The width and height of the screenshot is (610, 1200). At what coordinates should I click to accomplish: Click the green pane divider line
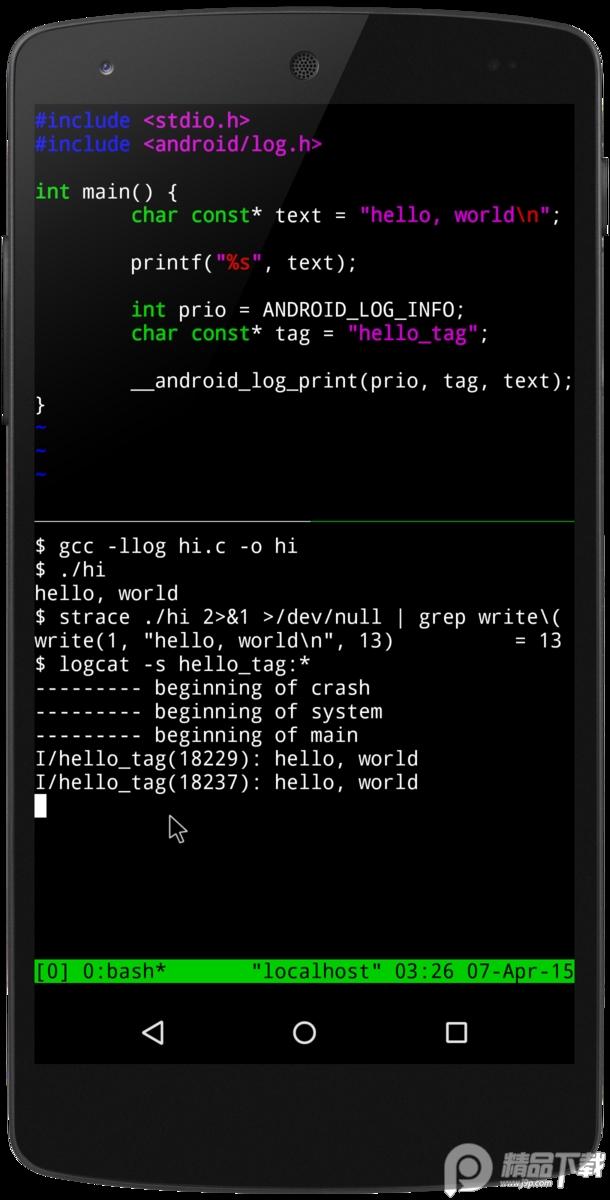tap(305, 521)
